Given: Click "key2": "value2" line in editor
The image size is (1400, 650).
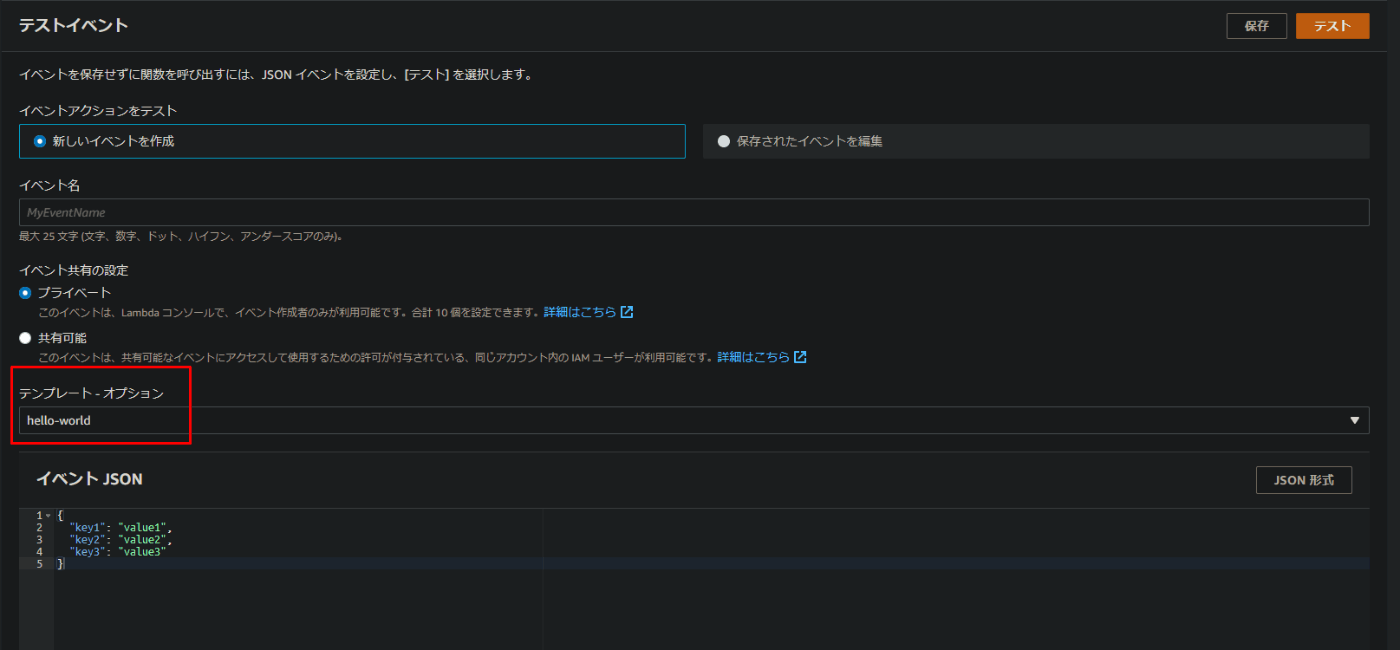Looking at the screenshot, I should [x=121, y=539].
